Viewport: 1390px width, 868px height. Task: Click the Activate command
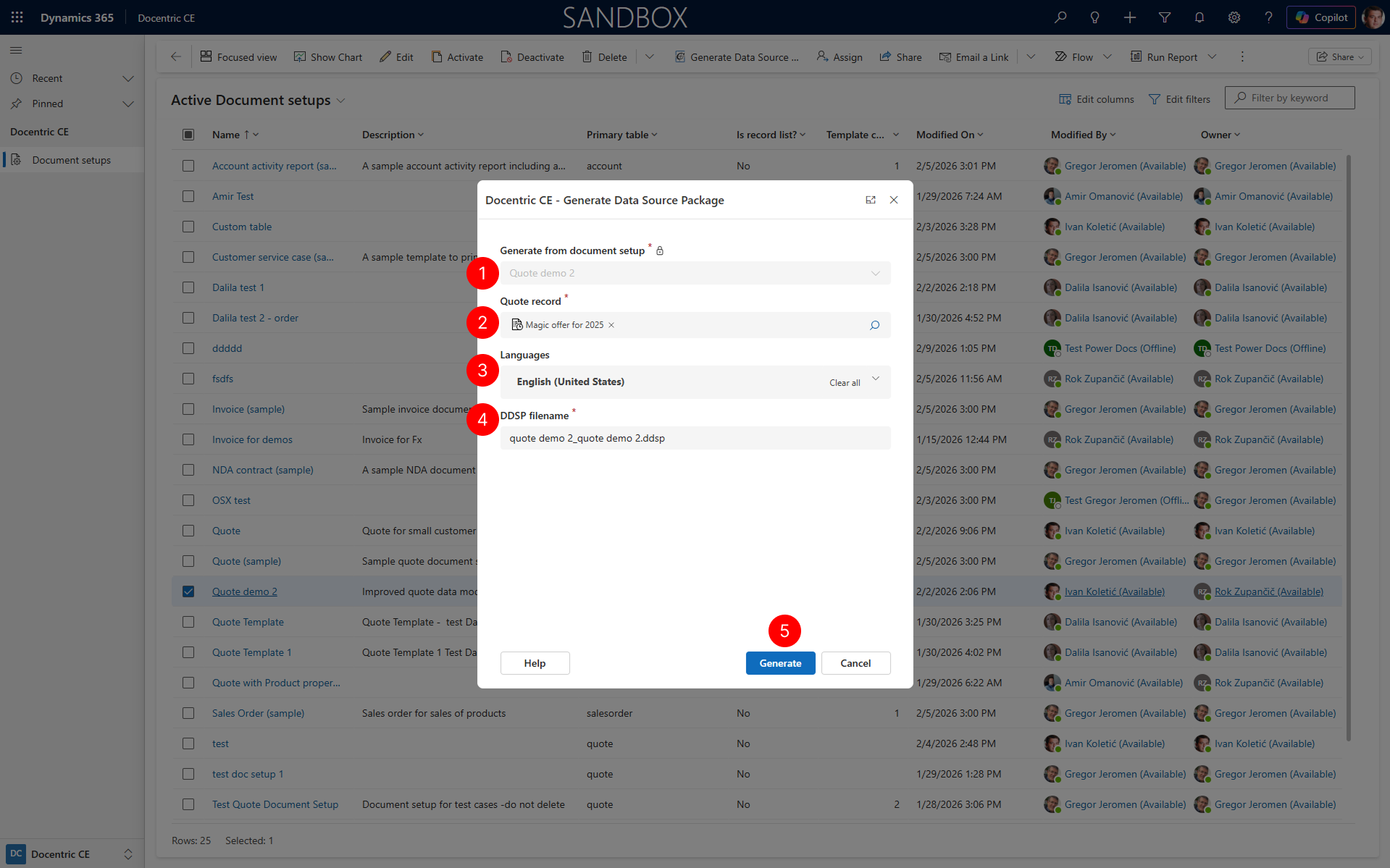pos(458,56)
